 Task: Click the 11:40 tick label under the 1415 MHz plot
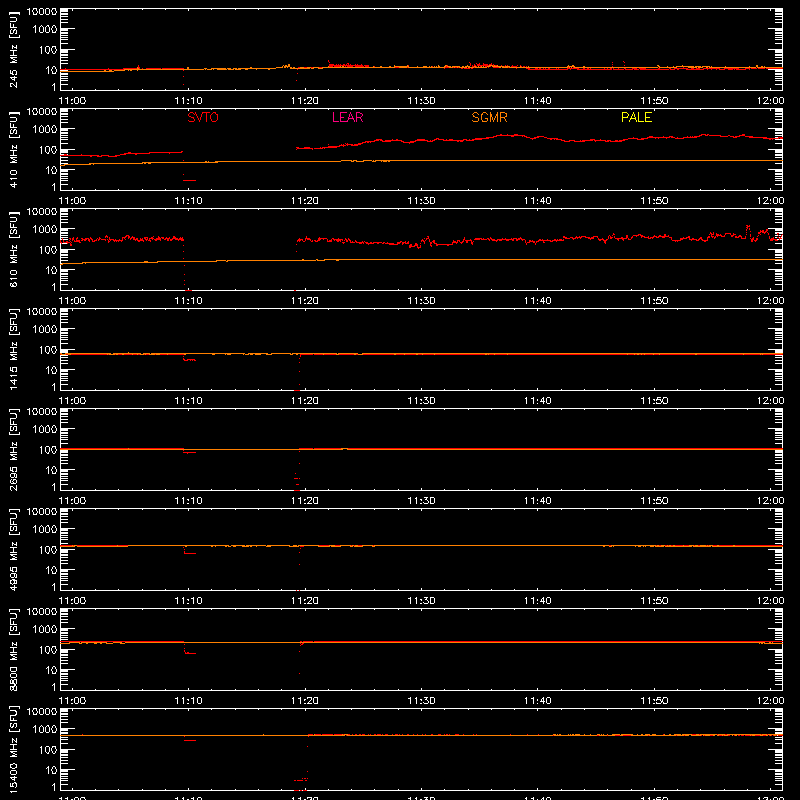pyautogui.click(x=537, y=401)
